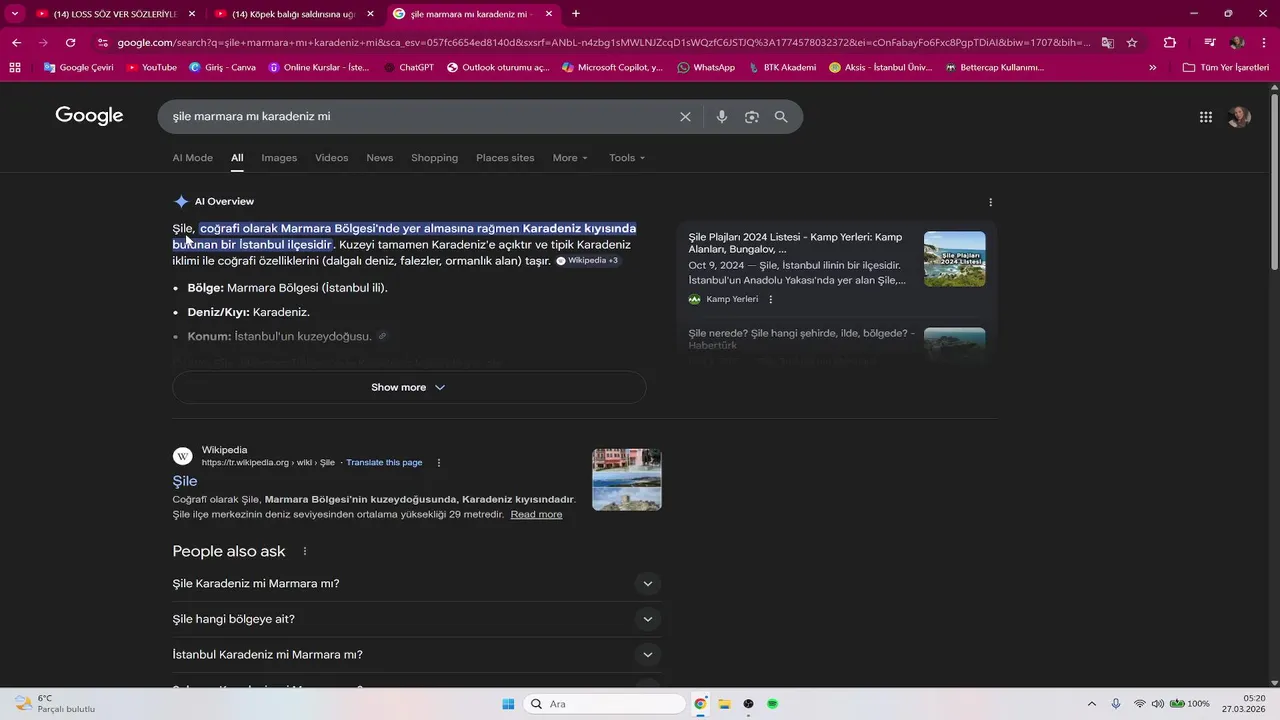Image resolution: width=1280 pixels, height=720 pixels.
Task: Open Wikipedia result three-dot menu
Action: [438, 463]
